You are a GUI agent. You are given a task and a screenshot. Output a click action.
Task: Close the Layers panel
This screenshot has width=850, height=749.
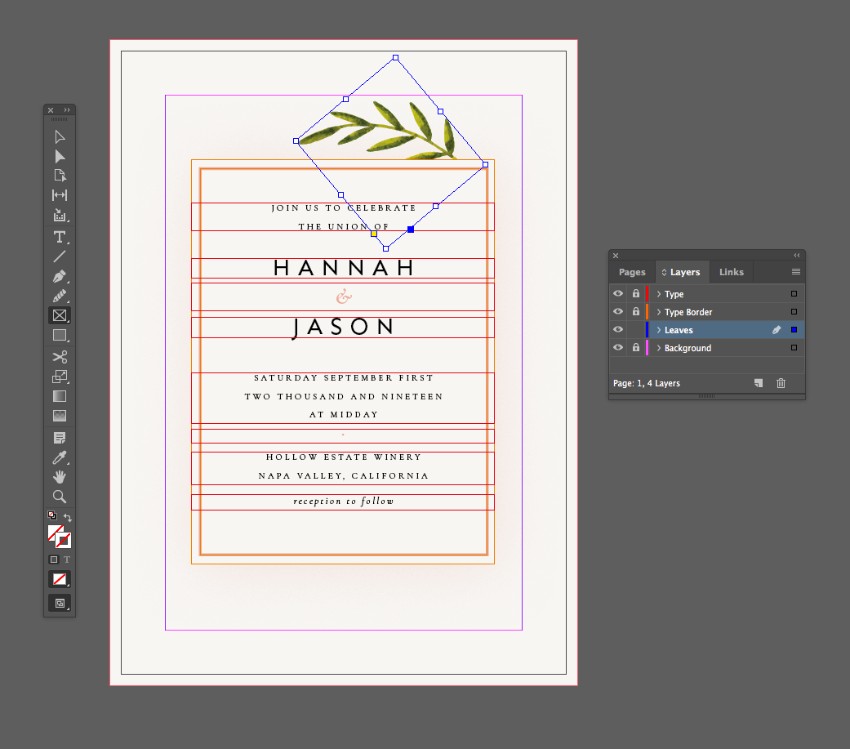click(x=615, y=255)
